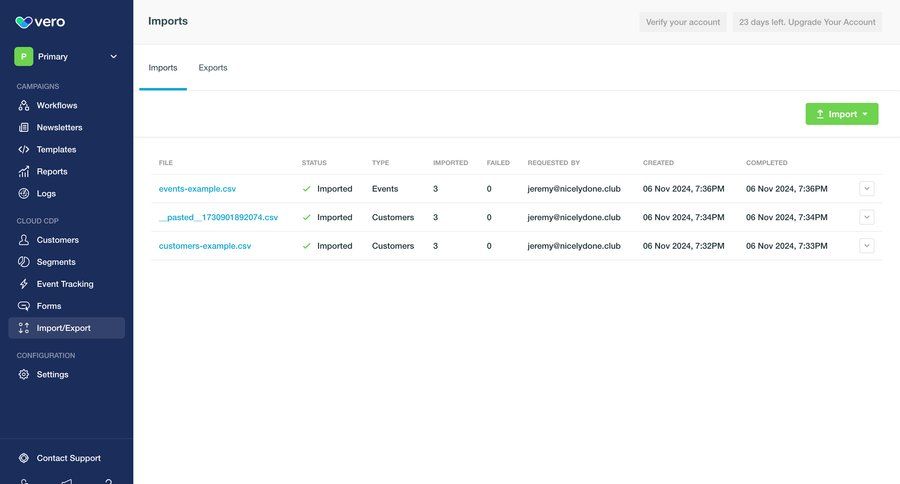Open the Reports chart icon

pyautogui.click(x=24, y=171)
